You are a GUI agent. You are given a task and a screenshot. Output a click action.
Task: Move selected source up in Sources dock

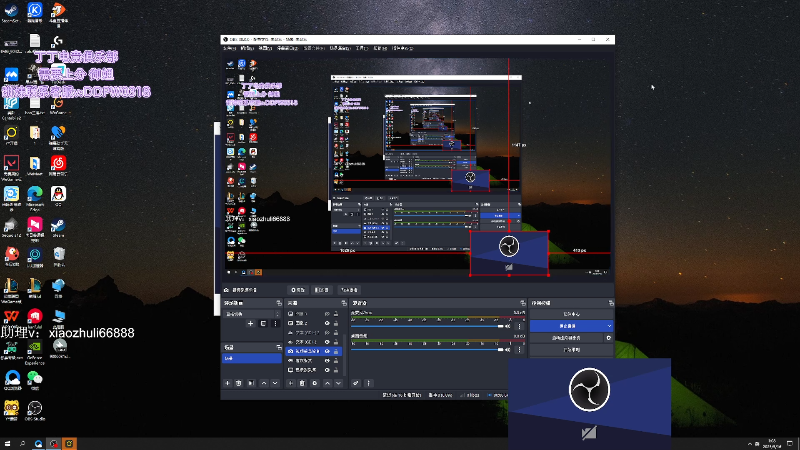pos(327,383)
